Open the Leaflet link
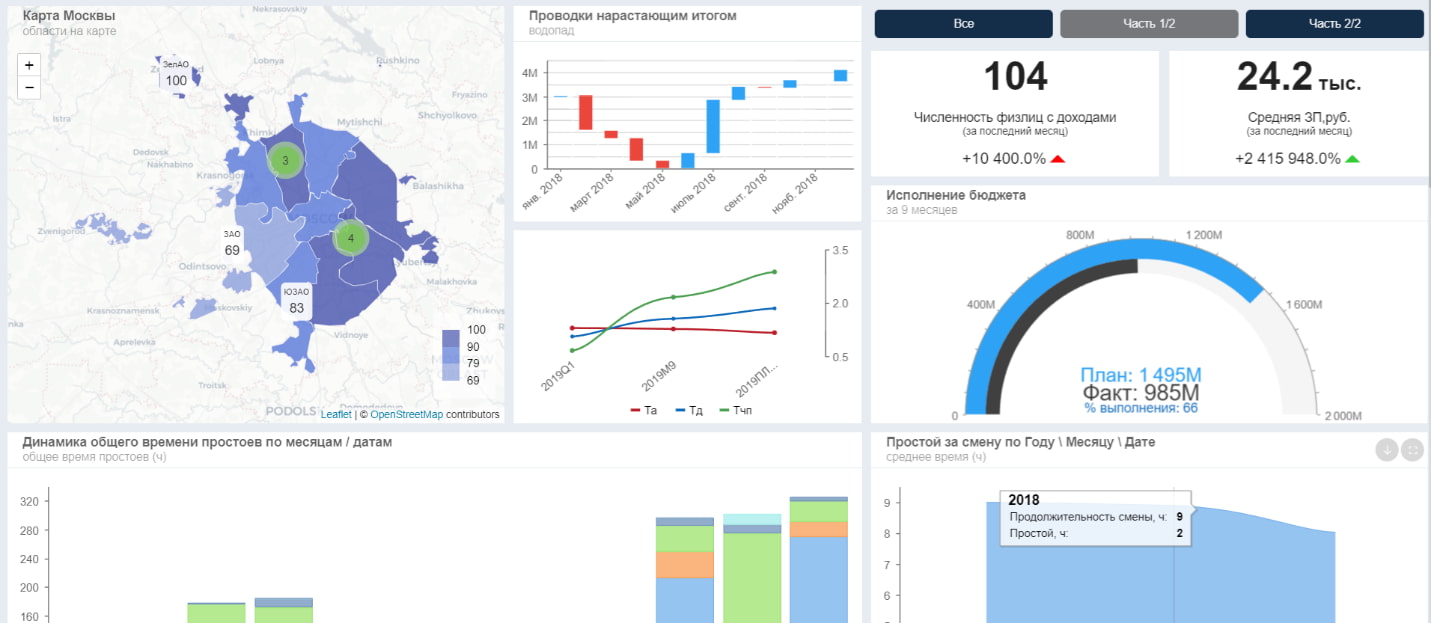1431x623 pixels. [336, 414]
